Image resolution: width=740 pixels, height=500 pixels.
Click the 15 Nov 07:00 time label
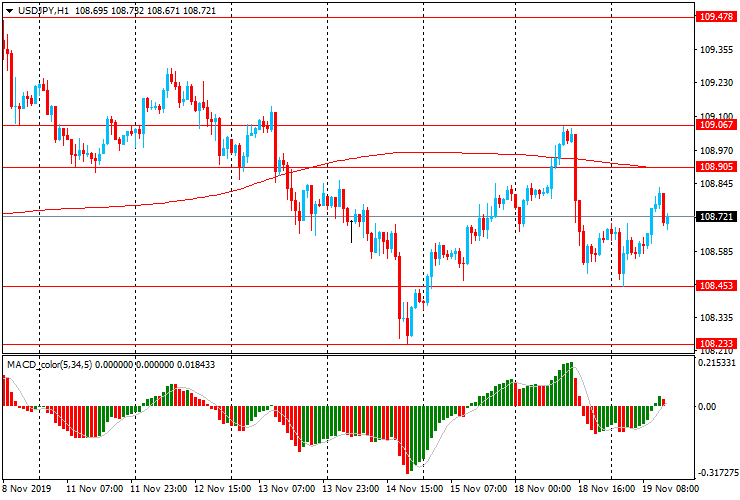tap(479, 488)
